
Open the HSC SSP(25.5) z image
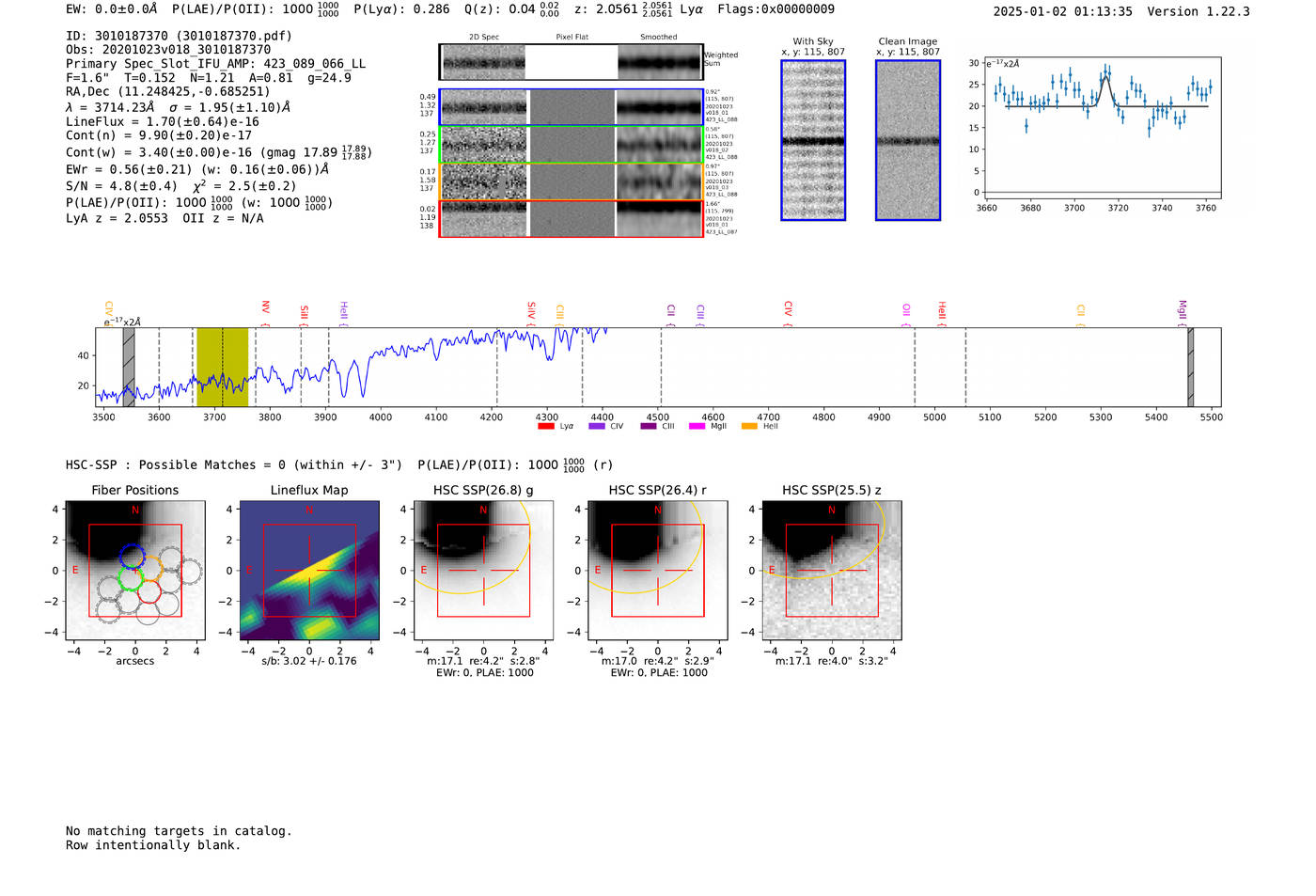(x=832, y=570)
